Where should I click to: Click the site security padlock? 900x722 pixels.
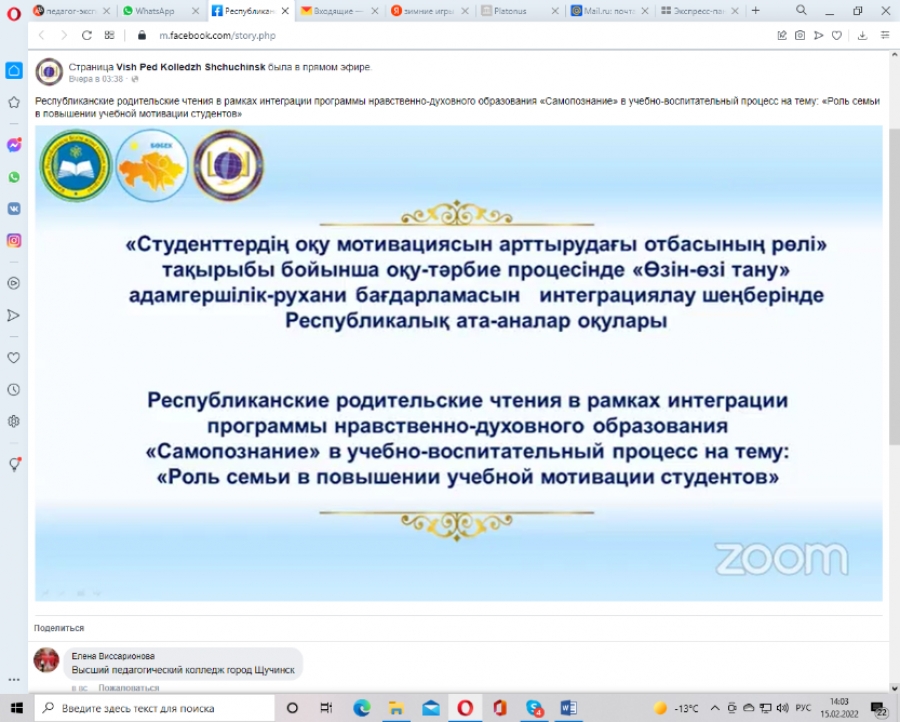[x=142, y=36]
